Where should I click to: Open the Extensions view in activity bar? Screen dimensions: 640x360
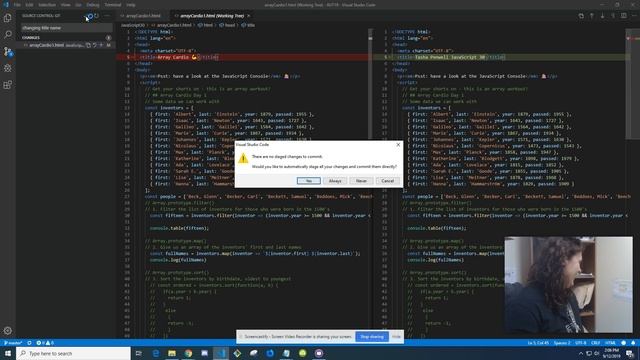[x=8, y=85]
